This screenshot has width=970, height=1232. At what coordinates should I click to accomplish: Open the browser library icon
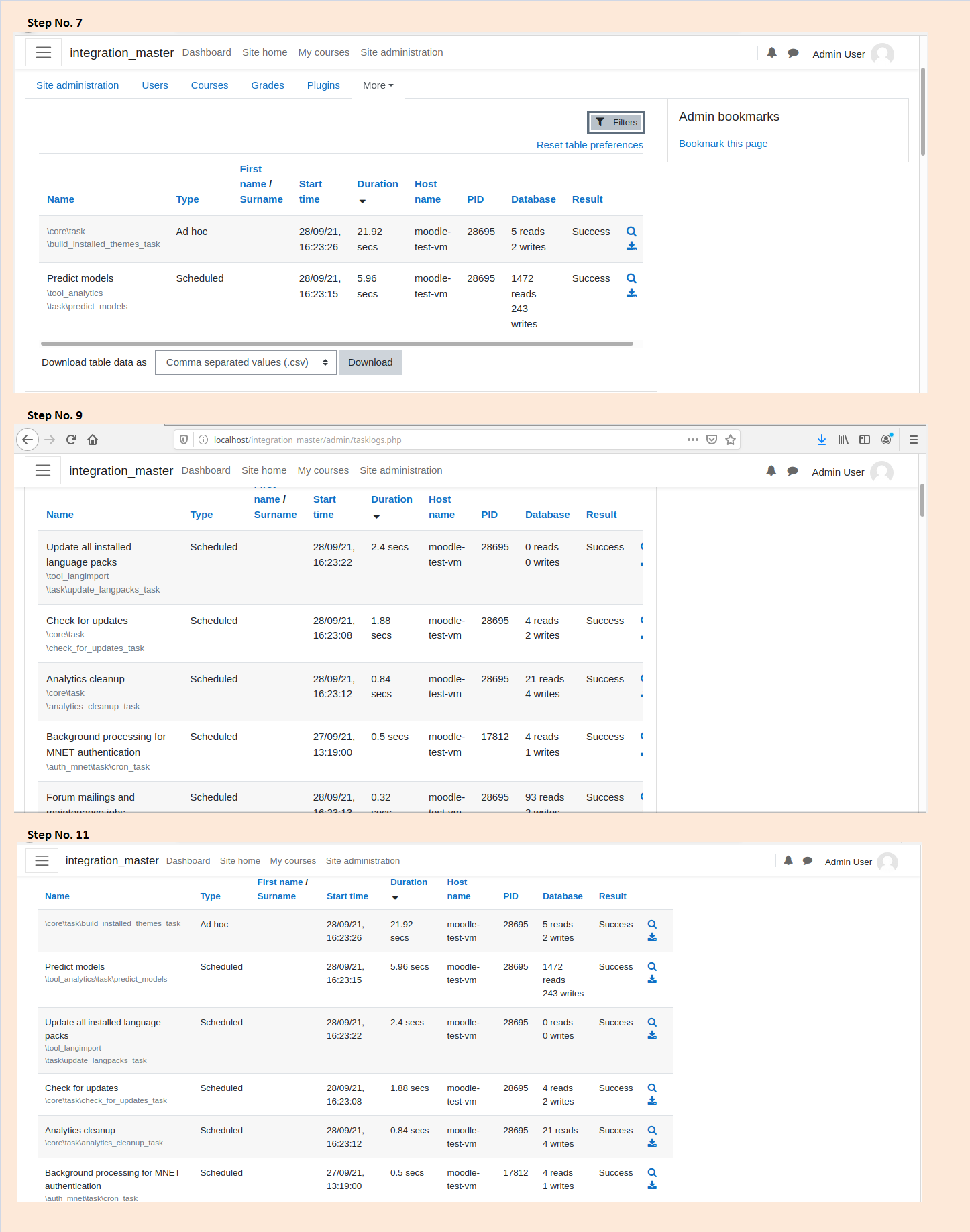coord(843,440)
